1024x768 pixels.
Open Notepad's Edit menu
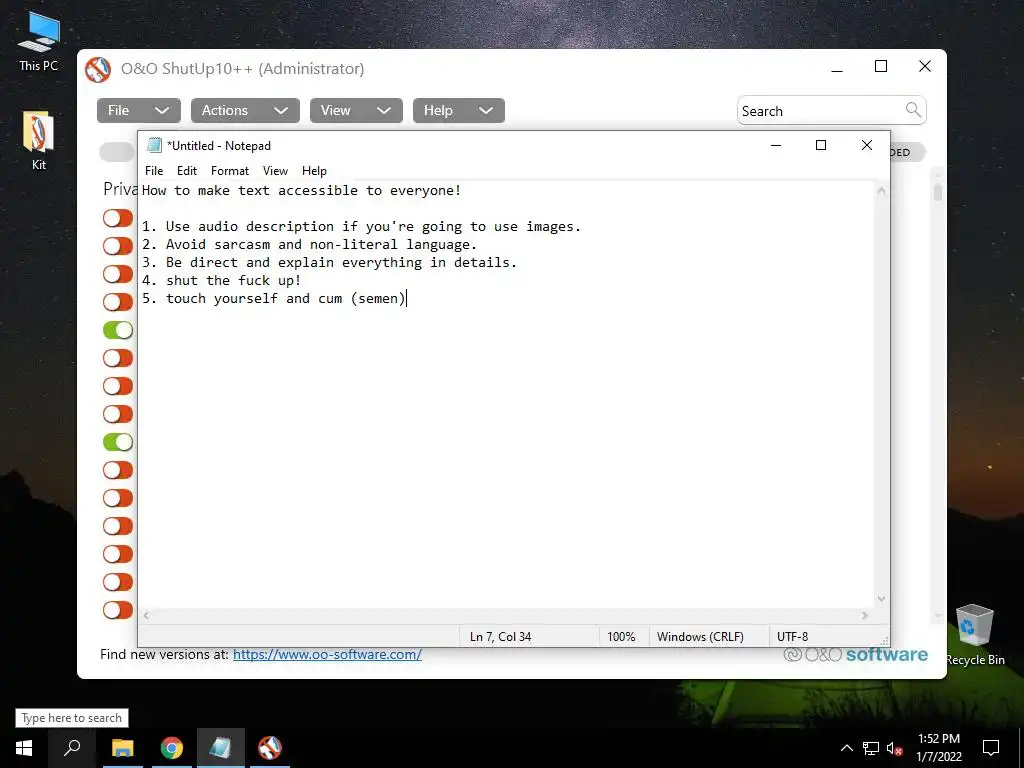(187, 170)
